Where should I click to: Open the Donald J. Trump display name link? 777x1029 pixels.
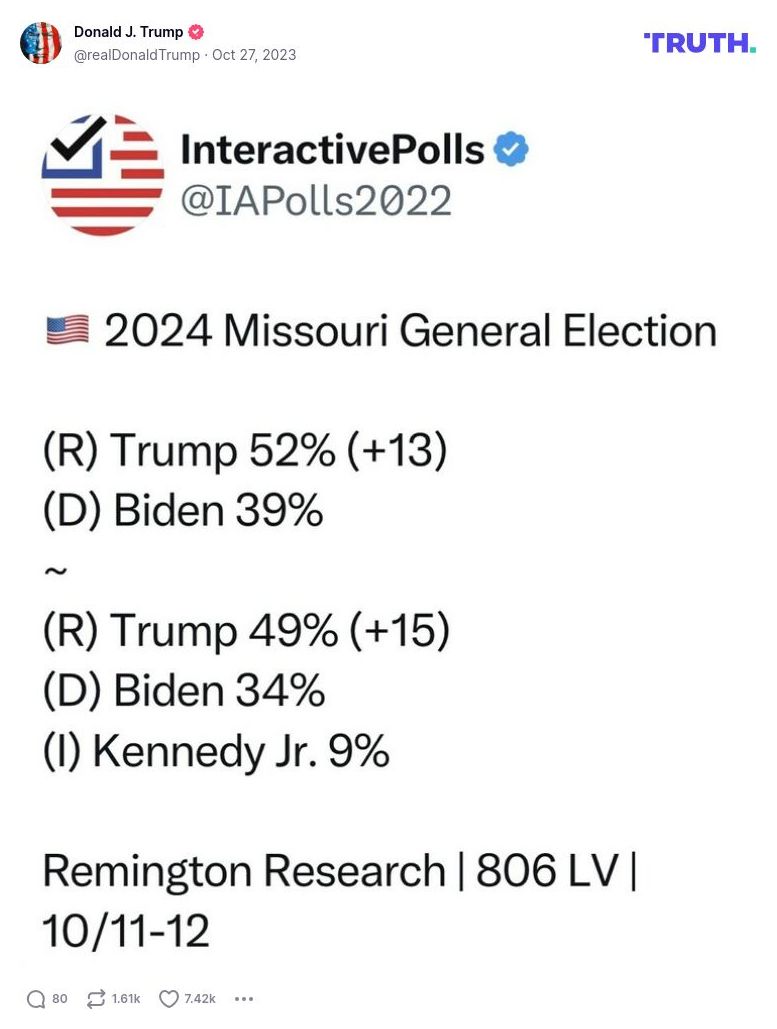[x=128, y=32]
